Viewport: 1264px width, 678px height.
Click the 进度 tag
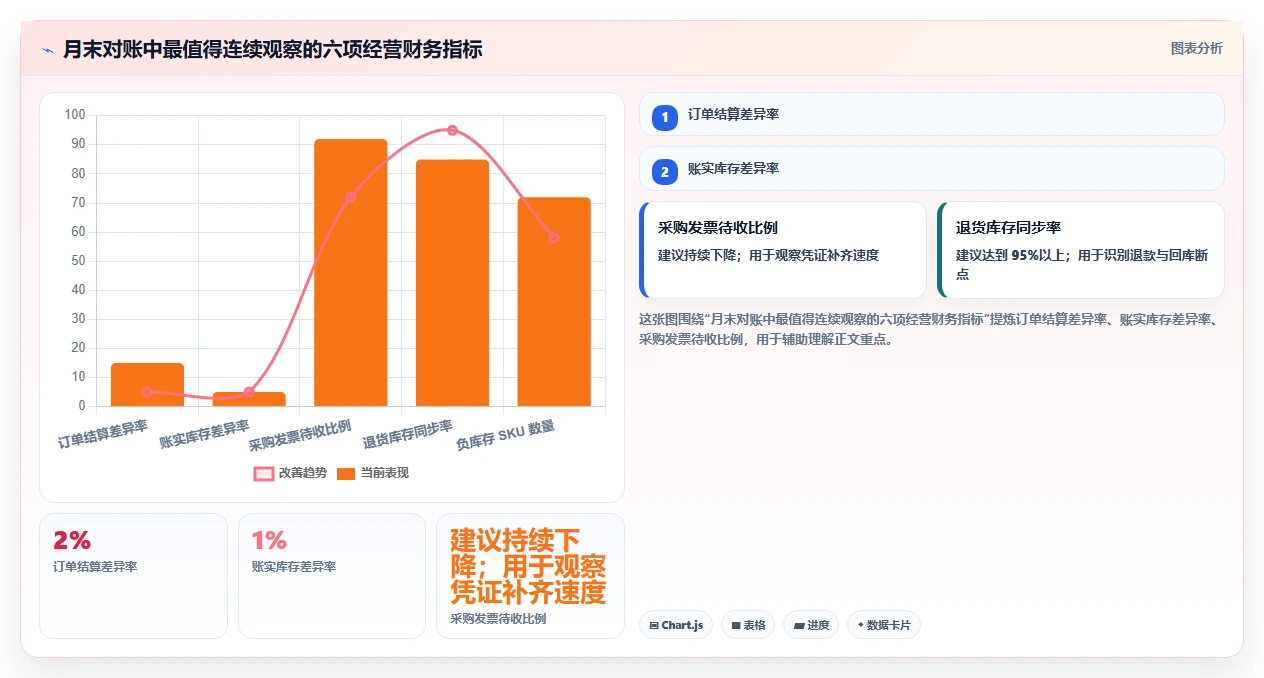(811, 625)
